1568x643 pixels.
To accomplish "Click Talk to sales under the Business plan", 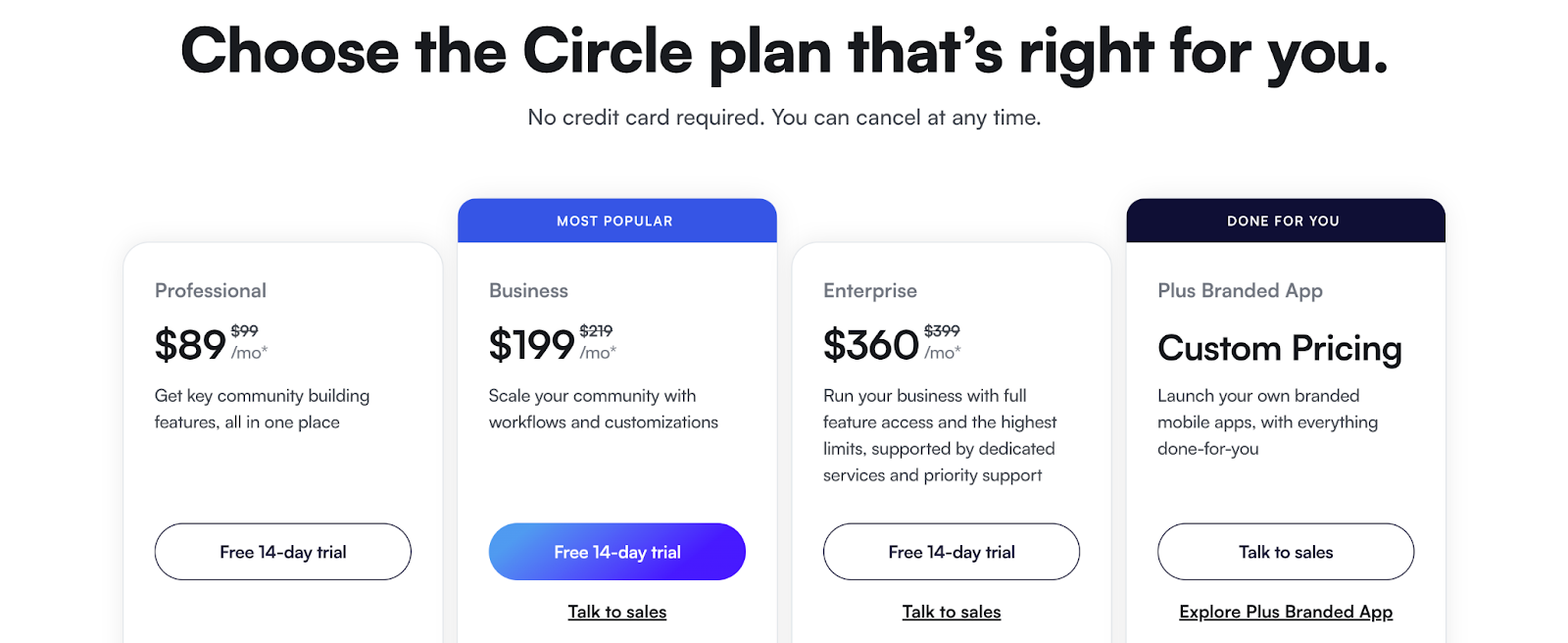I will coord(616,611).
